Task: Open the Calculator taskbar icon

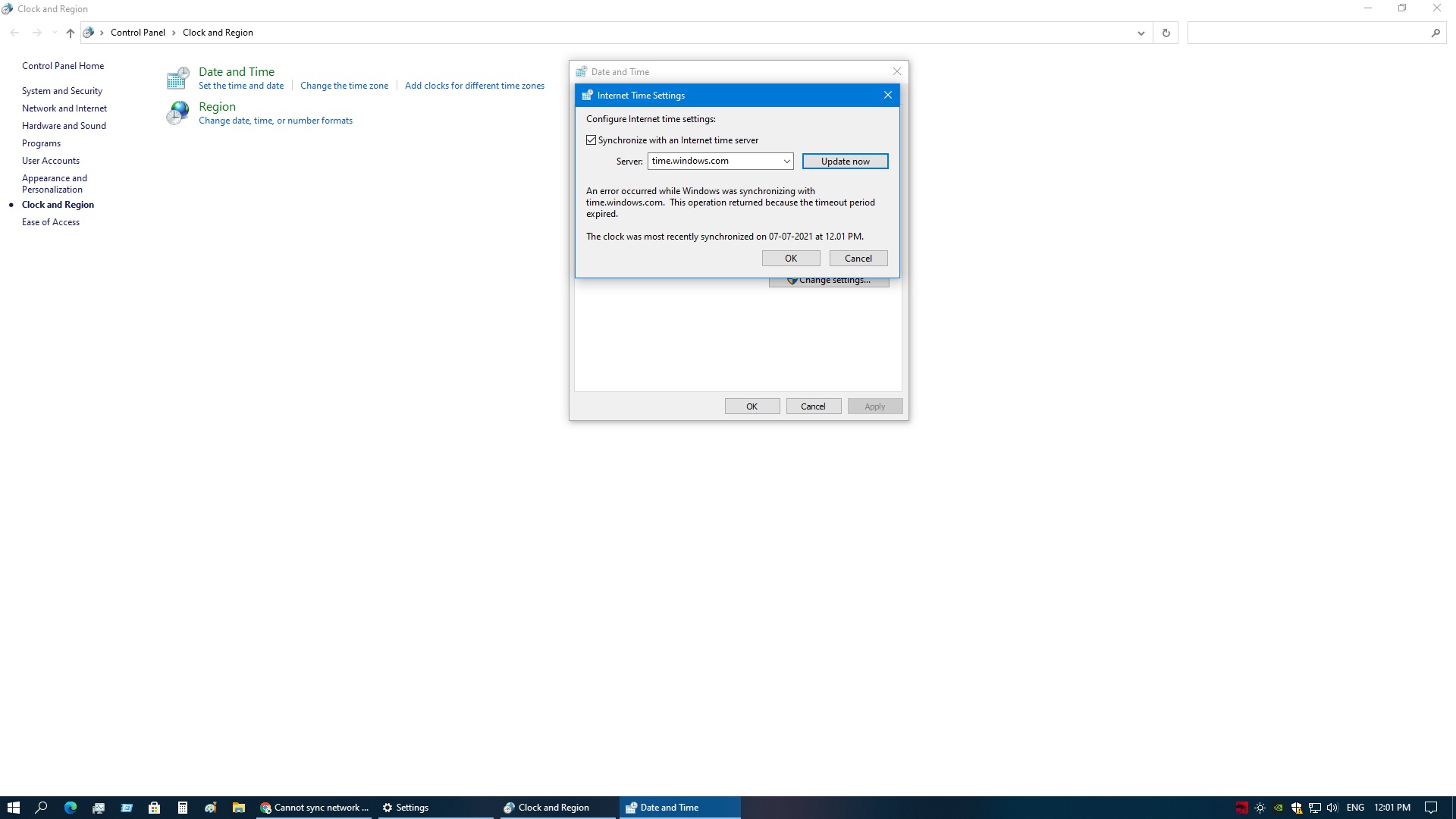Action: click(182, 808)
